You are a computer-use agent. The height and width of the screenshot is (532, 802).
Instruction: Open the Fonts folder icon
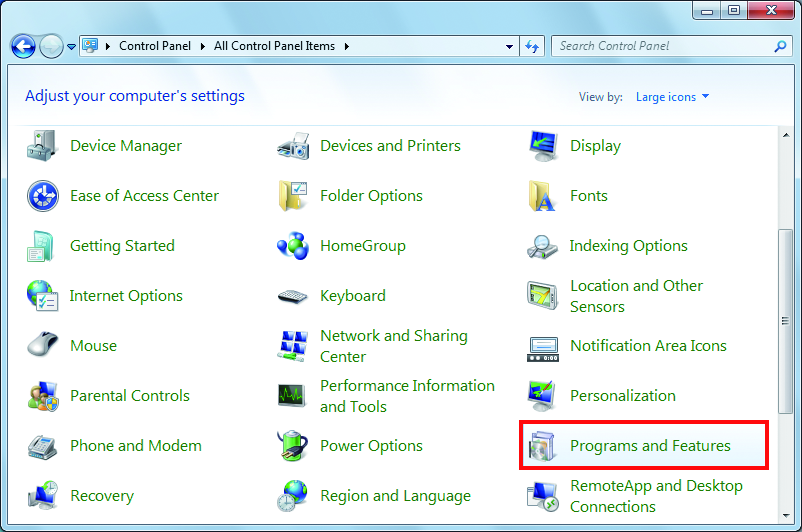pyautogui.click(x=543, y=196)
